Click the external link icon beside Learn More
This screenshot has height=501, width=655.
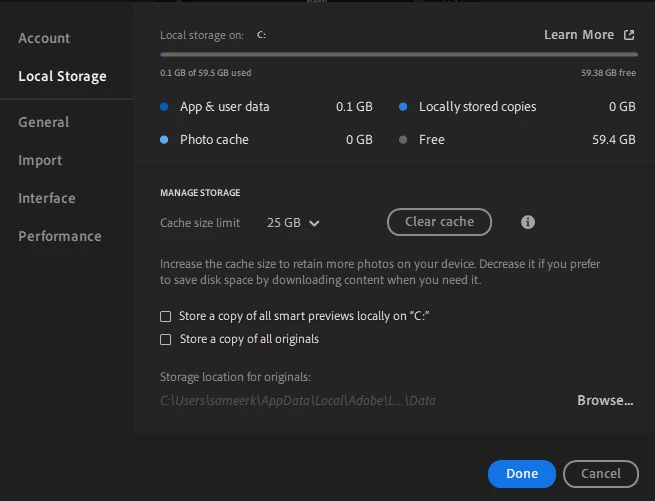(629, 35)
